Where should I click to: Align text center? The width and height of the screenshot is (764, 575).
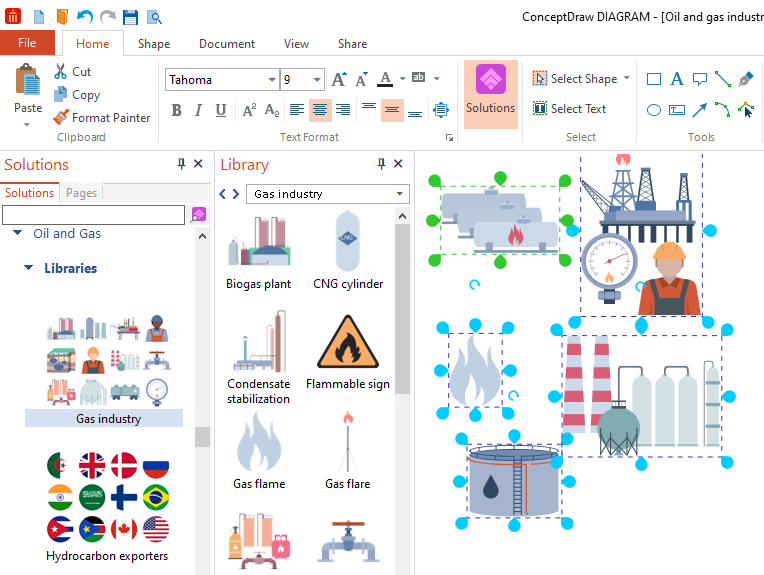(320, 110)
